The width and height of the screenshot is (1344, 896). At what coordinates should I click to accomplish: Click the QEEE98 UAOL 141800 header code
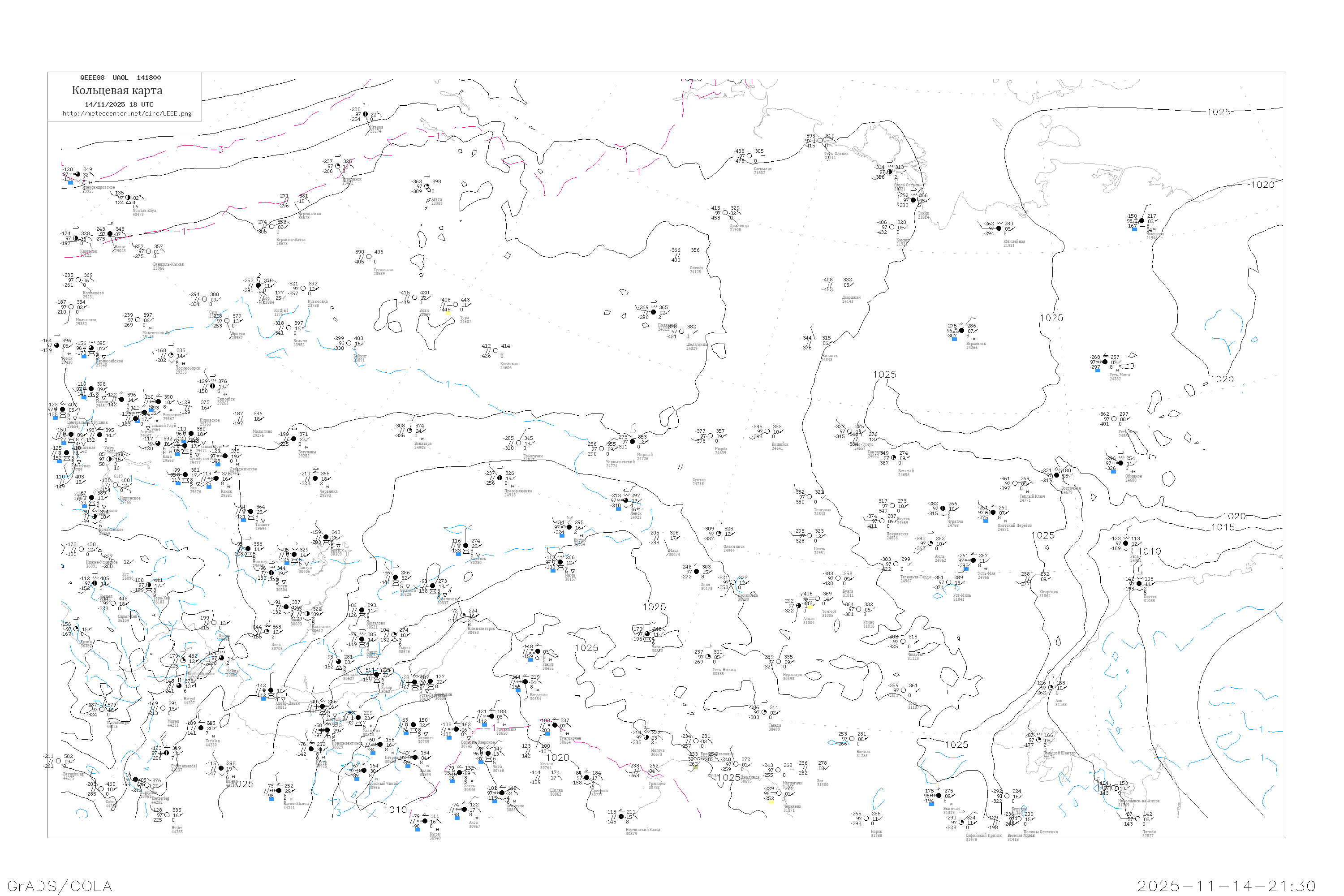120,78
